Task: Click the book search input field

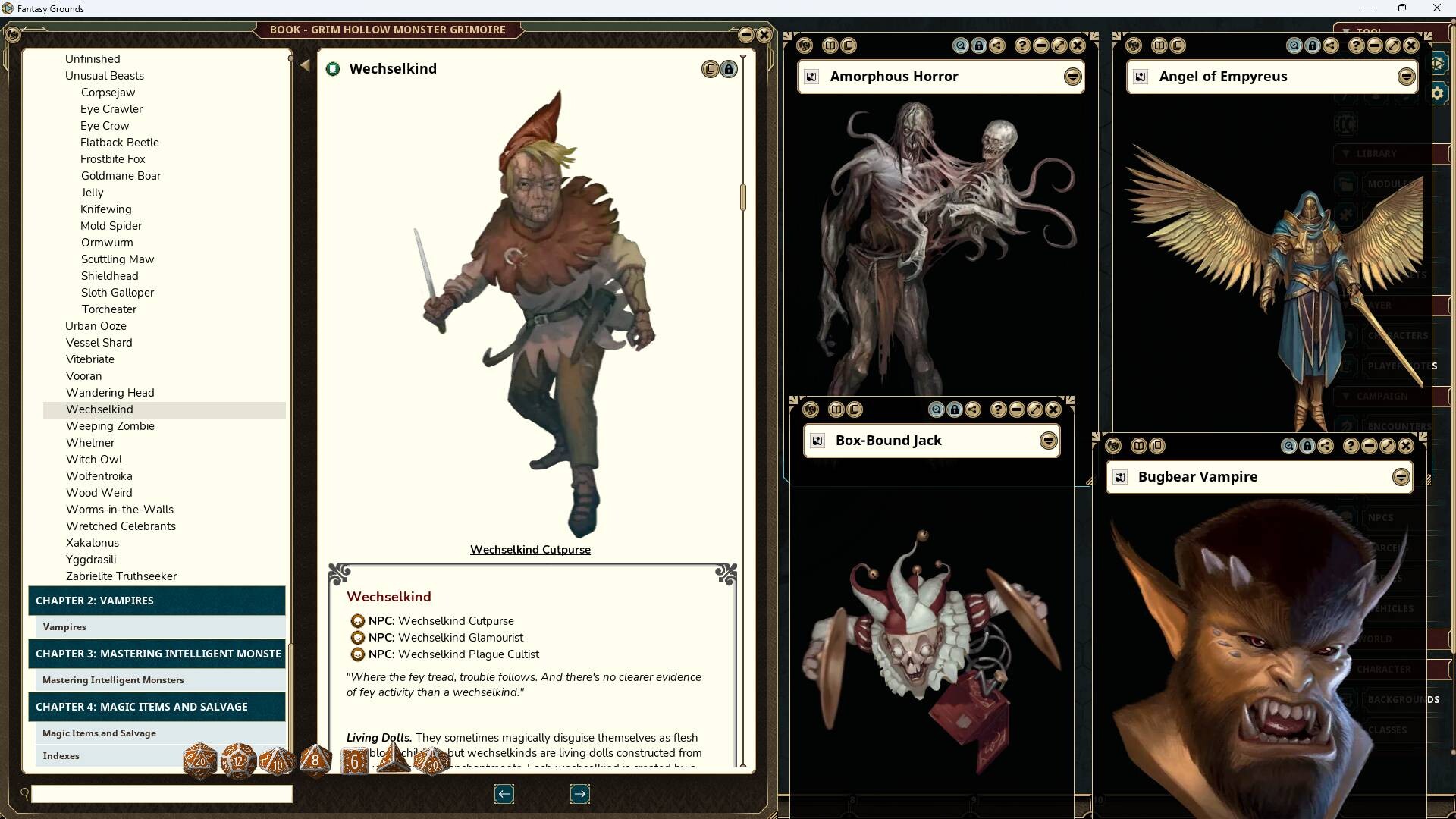Action: coord(162,794)
